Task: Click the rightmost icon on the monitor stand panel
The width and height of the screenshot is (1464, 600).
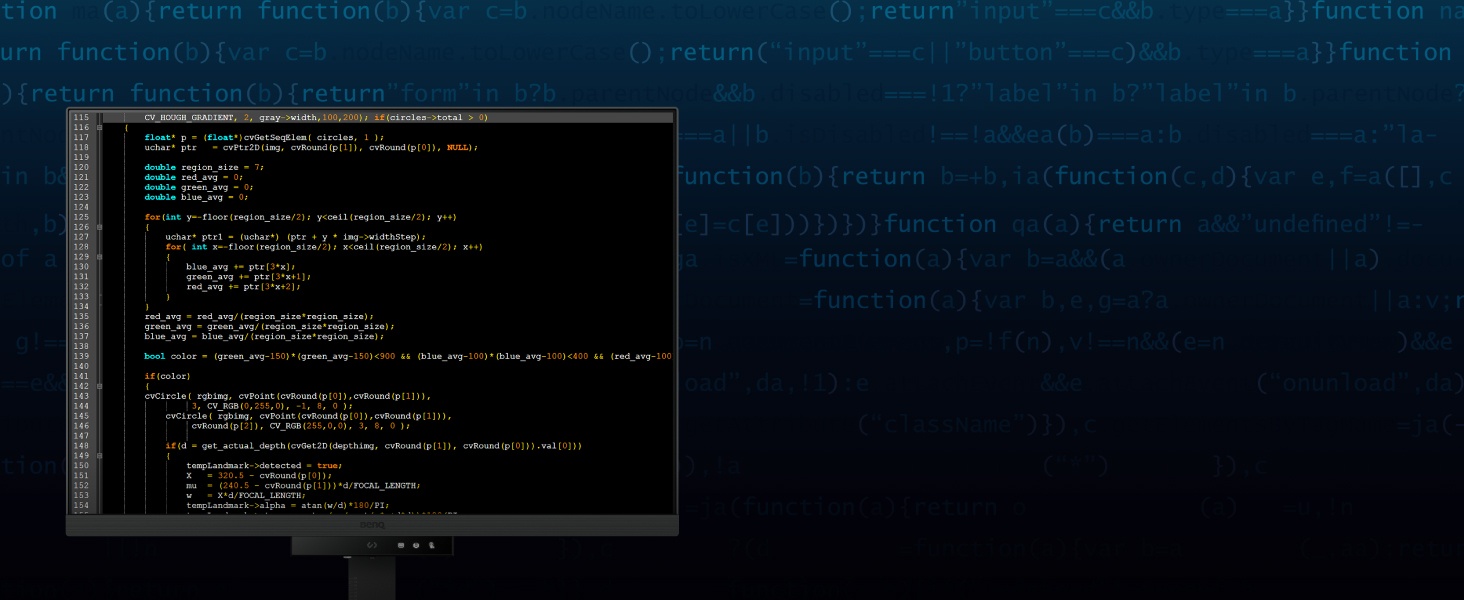Action: (x=432, y=545)
